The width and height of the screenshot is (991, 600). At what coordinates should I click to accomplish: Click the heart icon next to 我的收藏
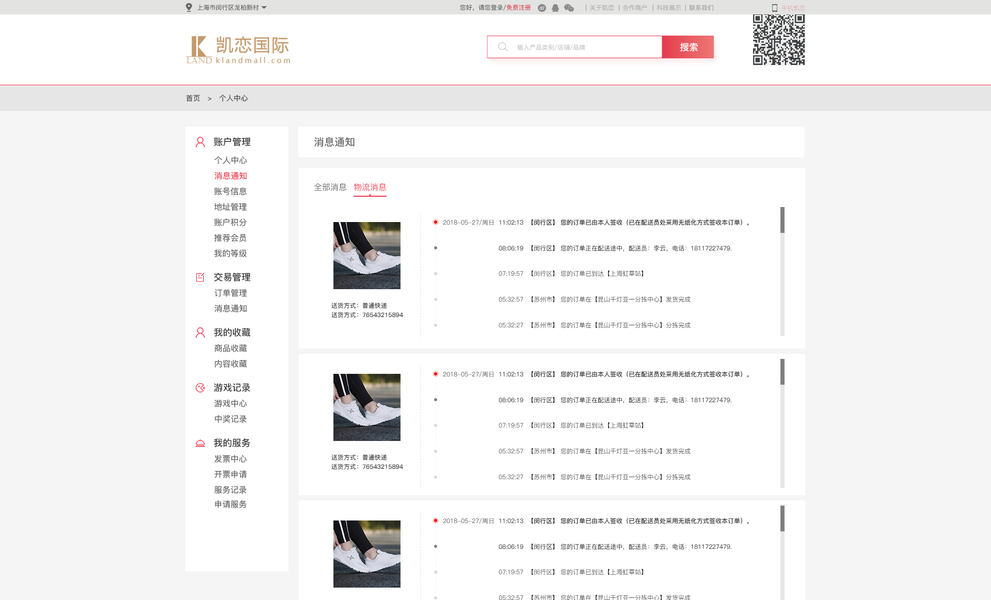pos(198,332)
